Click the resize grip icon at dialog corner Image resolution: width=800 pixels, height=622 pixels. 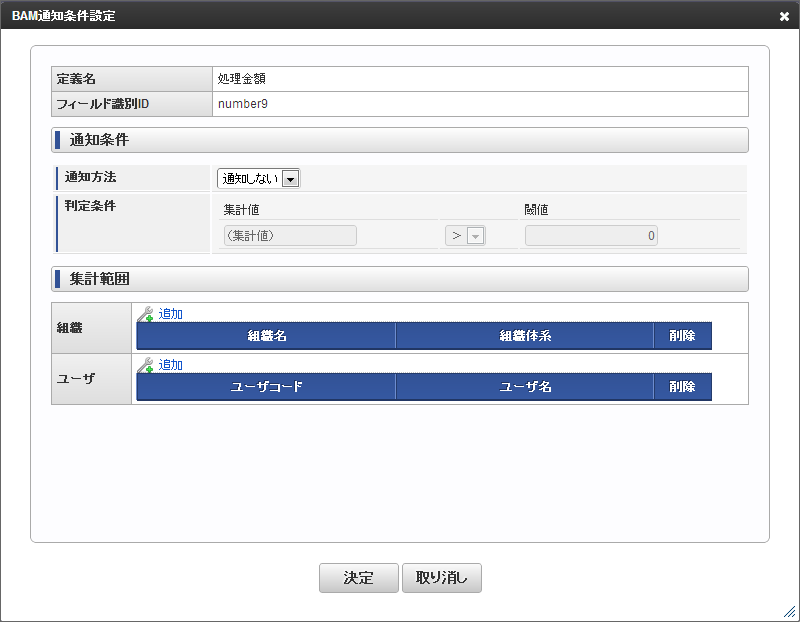789,611
